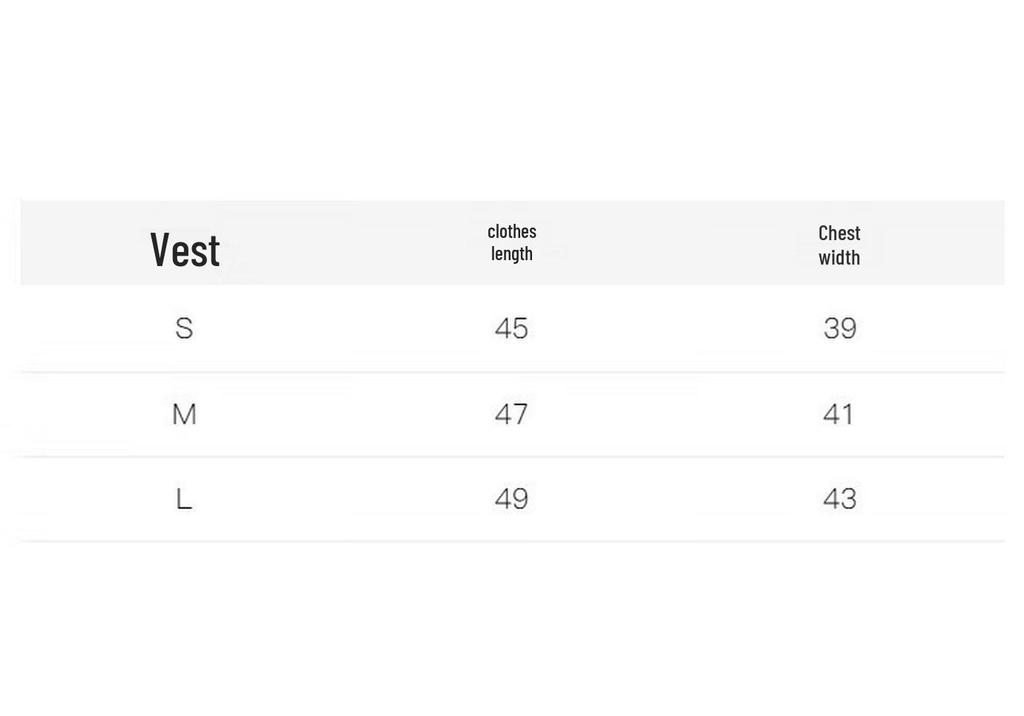Click the word clothes in header
This screenshot has width=1024, height=716.
point(512,231)
